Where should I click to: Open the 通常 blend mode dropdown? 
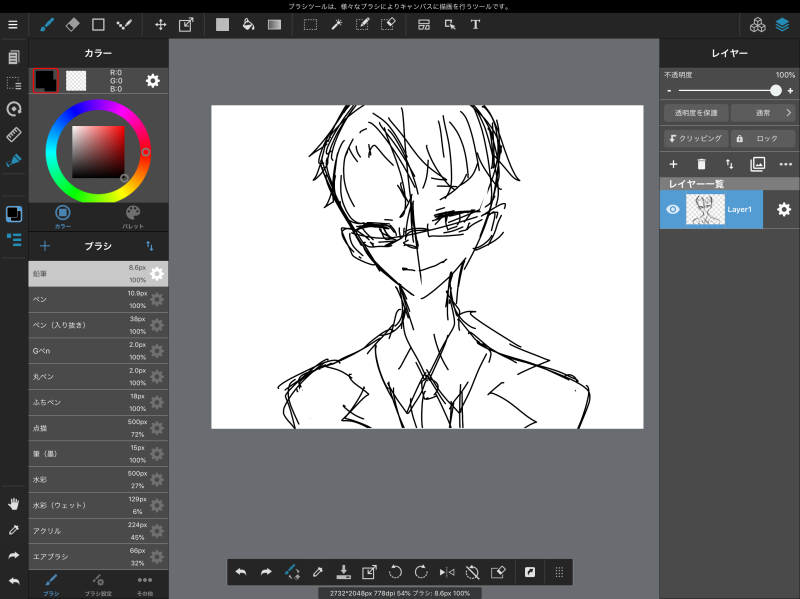(763, 113)
